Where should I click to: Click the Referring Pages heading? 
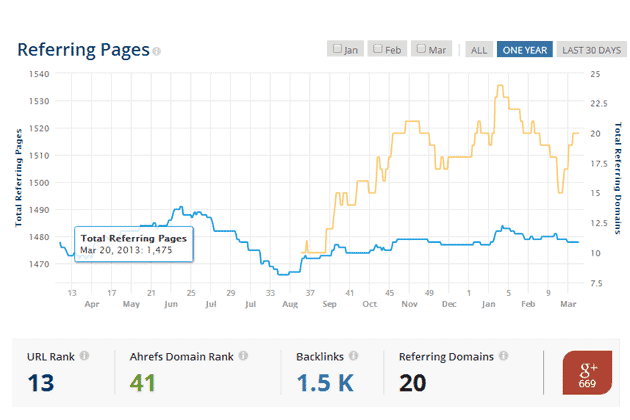[x=82, y=49]
